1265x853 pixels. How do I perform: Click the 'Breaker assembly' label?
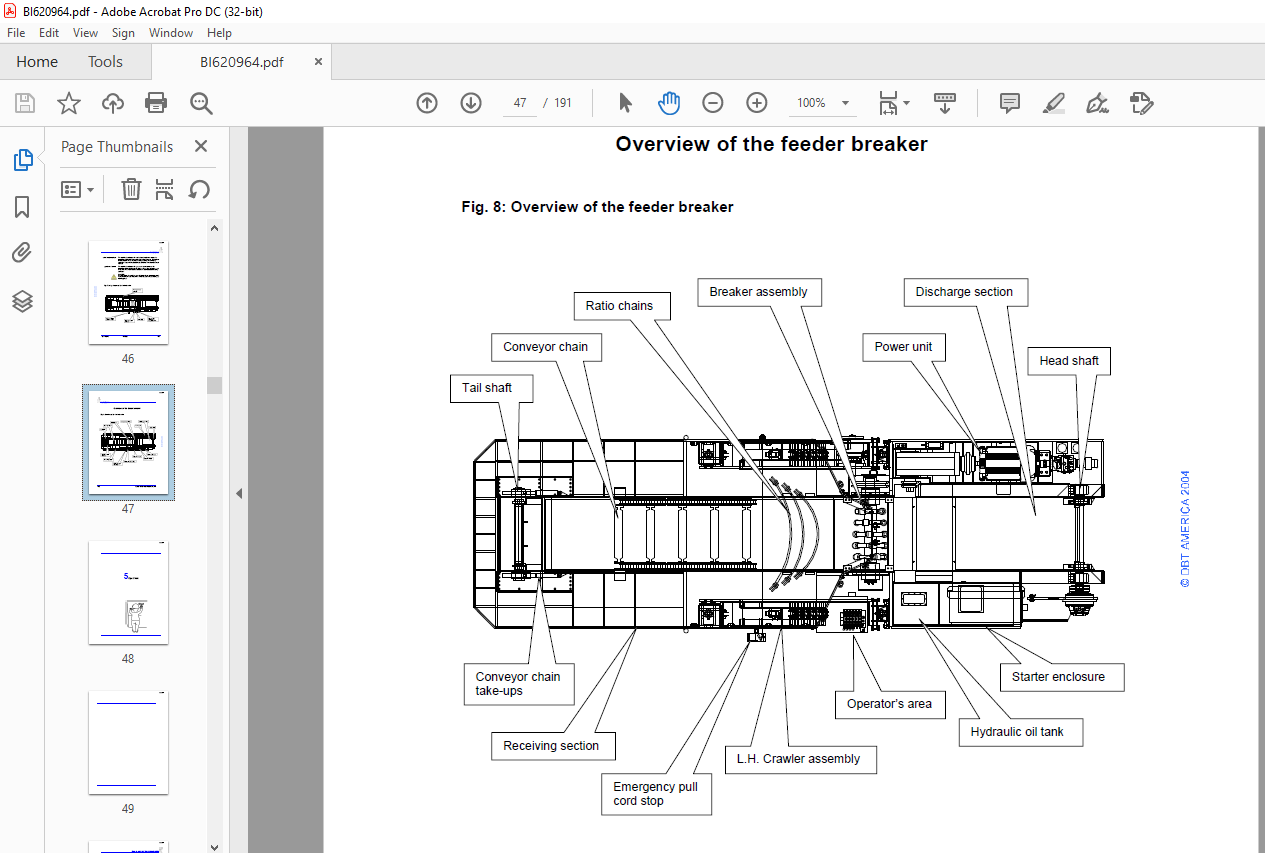click(x=759, y=292)
